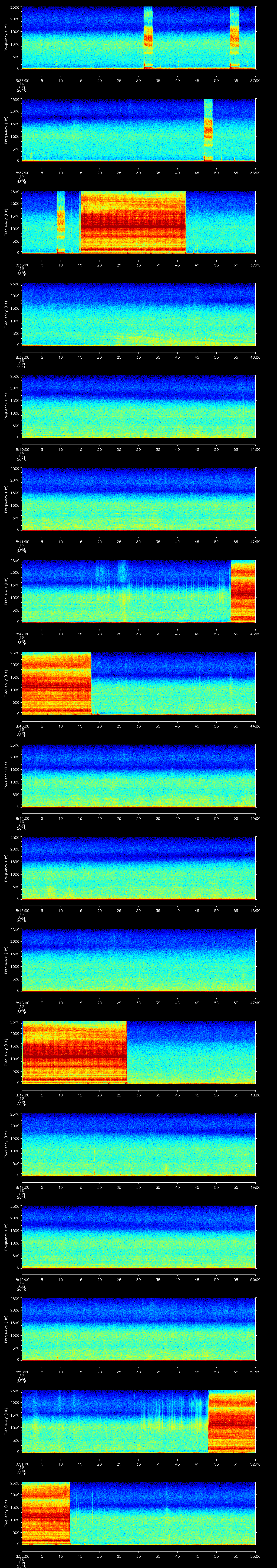Click the narrow burst near 8:38:10
Image resolution: width=277 pixels, height=1568 pixels.
click(60, 222)
